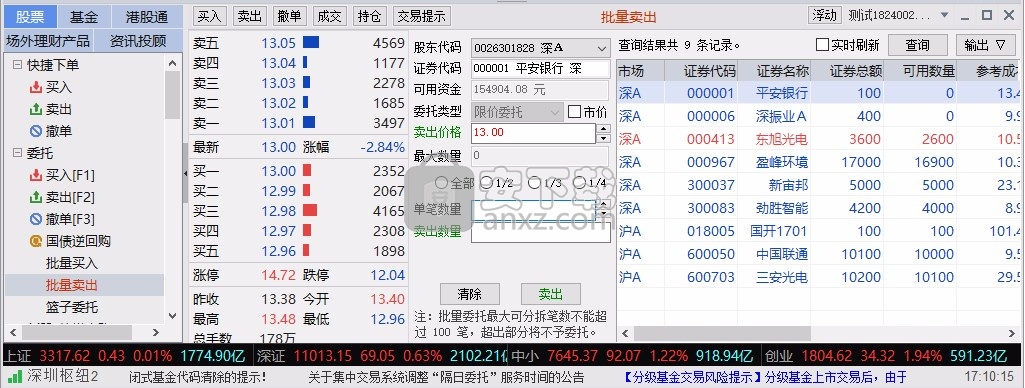
Task: Select 批量买入 in the tree
Action: (71, 263)
